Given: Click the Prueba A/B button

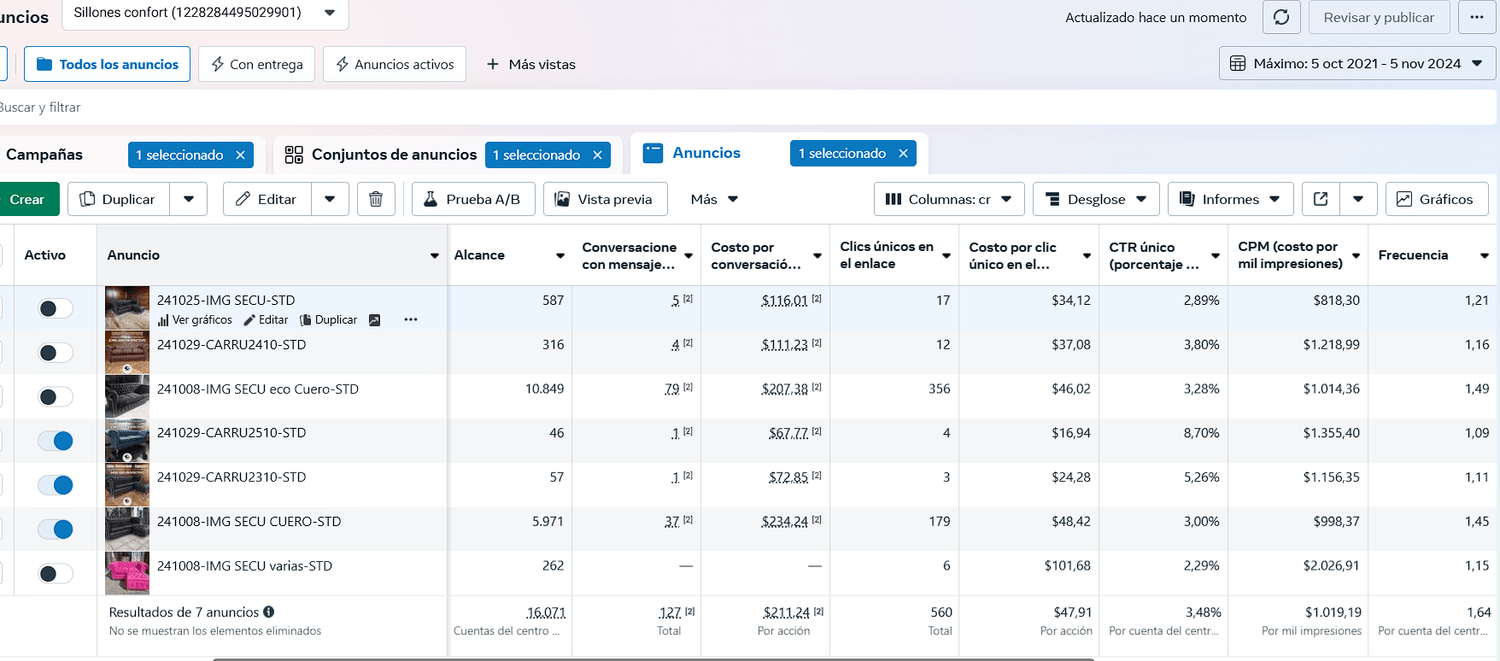Looking at the screenshot, I should coord(472,199).
